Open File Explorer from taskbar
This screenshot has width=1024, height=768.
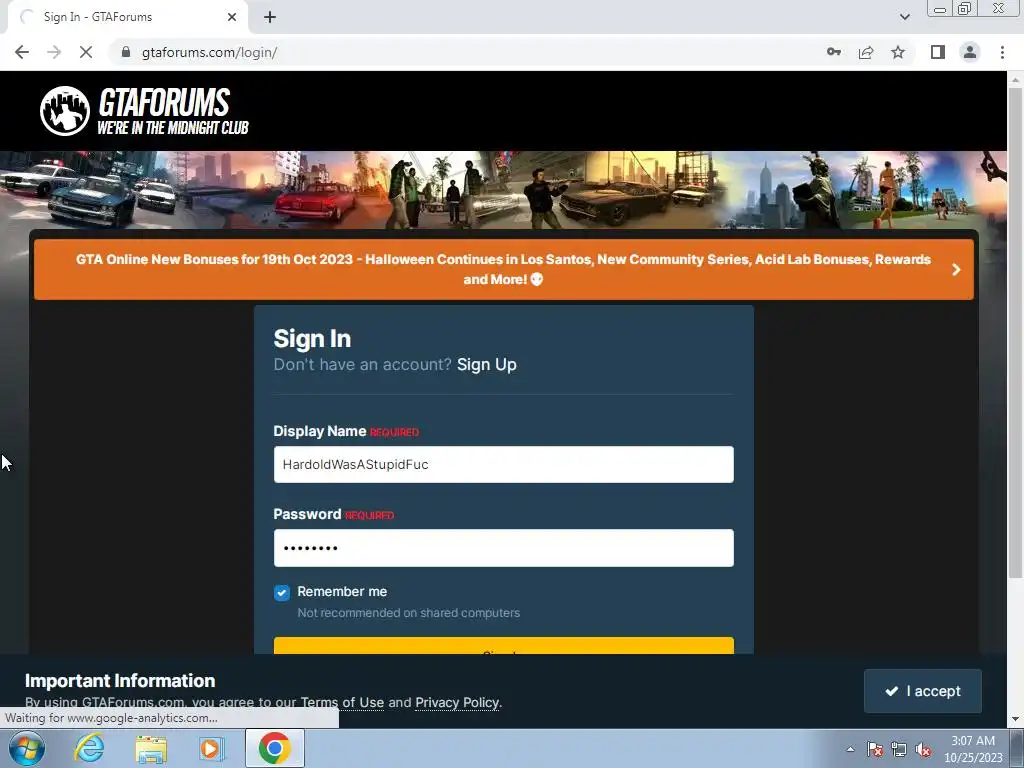pos(152,749)
